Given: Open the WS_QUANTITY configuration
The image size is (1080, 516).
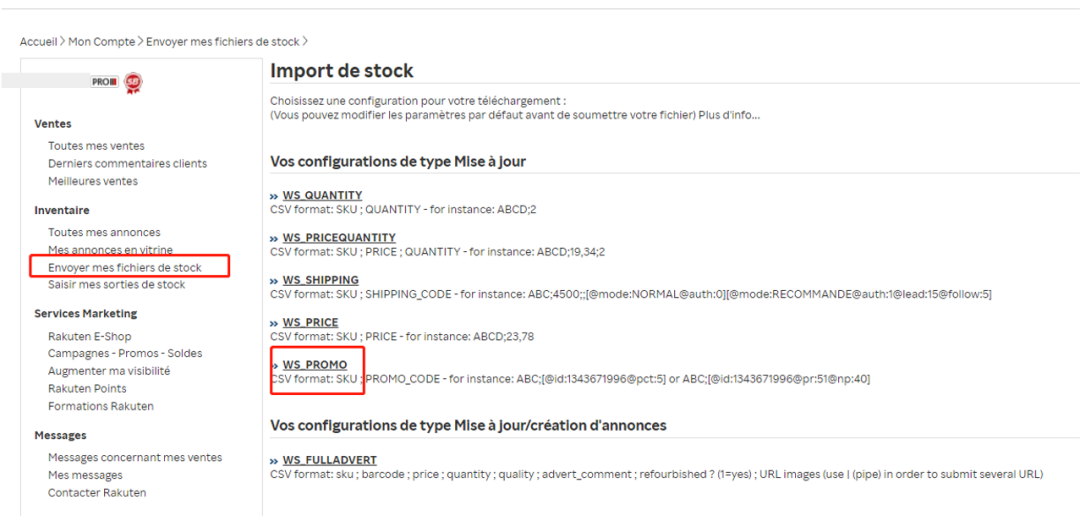Looking at the screenshot, I should click(322, 196).
